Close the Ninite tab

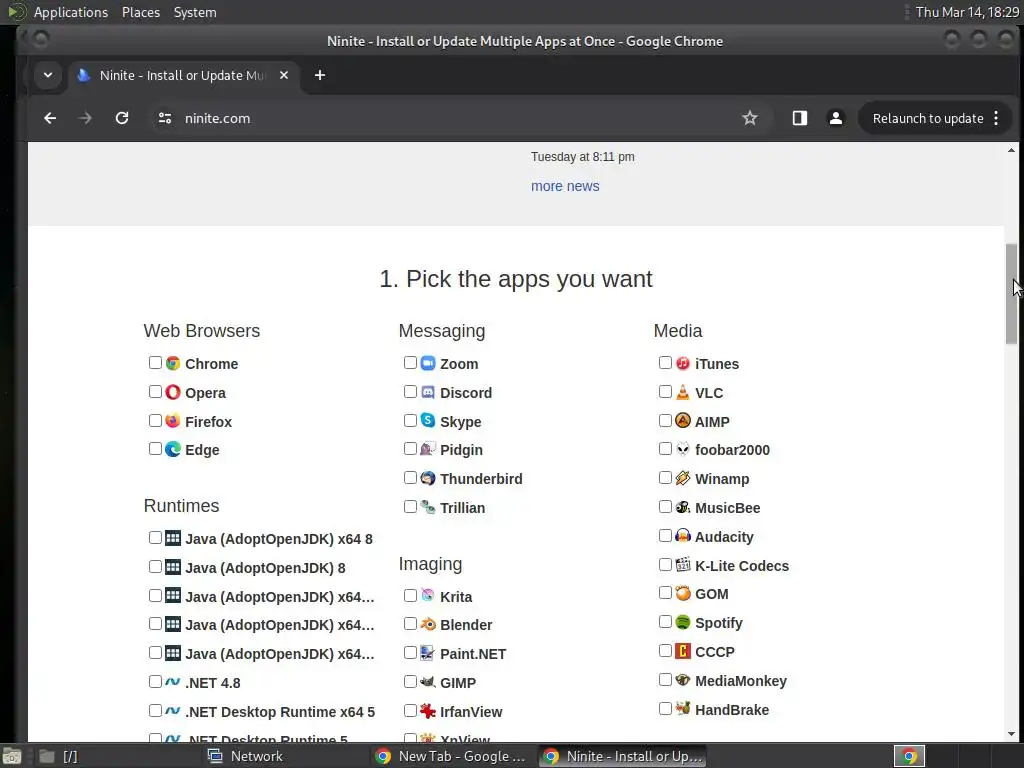(x=284, y=75)
